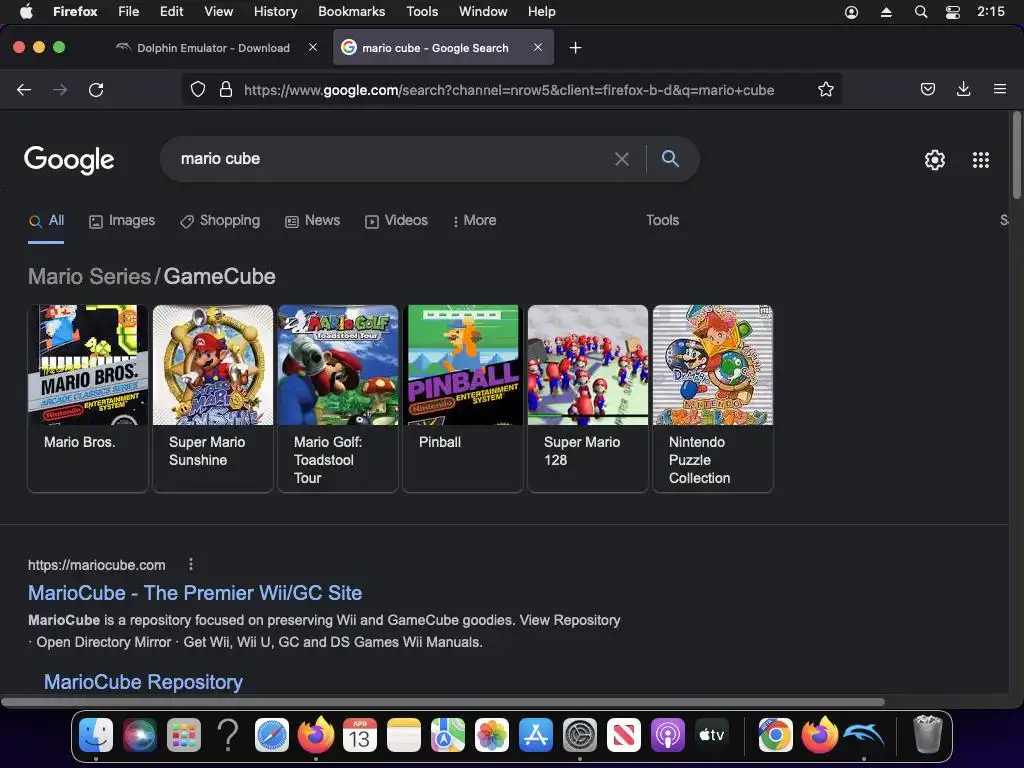The width and height of the screenshot is (1024, 768).
Task: Open Spotlight search in menu bar
Action: [x=921, y=12]
